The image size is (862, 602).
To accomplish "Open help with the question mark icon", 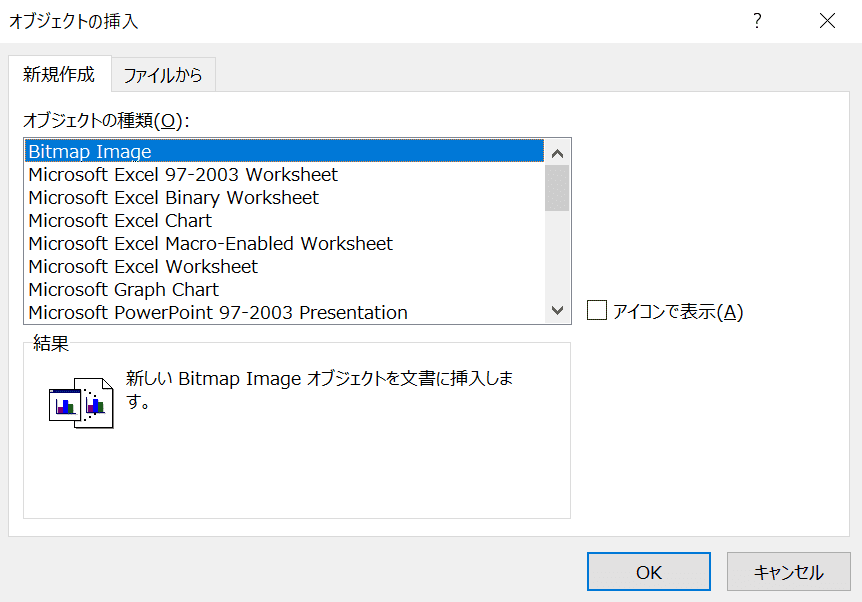I will click(x=757, y=21).
